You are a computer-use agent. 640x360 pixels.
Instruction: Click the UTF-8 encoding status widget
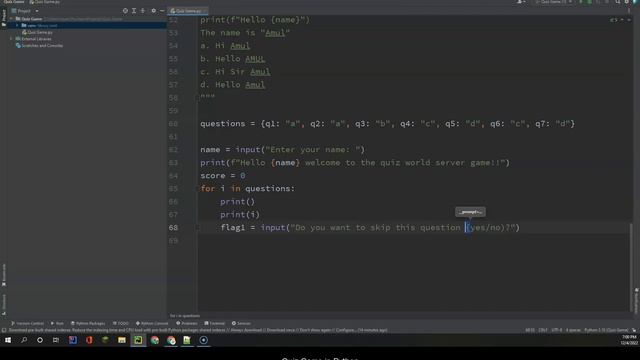(x=557, y=330)
